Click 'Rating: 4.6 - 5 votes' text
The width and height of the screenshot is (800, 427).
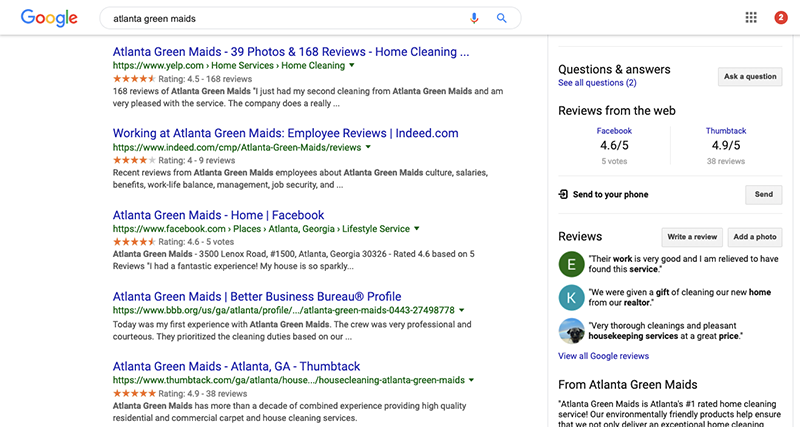click(196, 242)
